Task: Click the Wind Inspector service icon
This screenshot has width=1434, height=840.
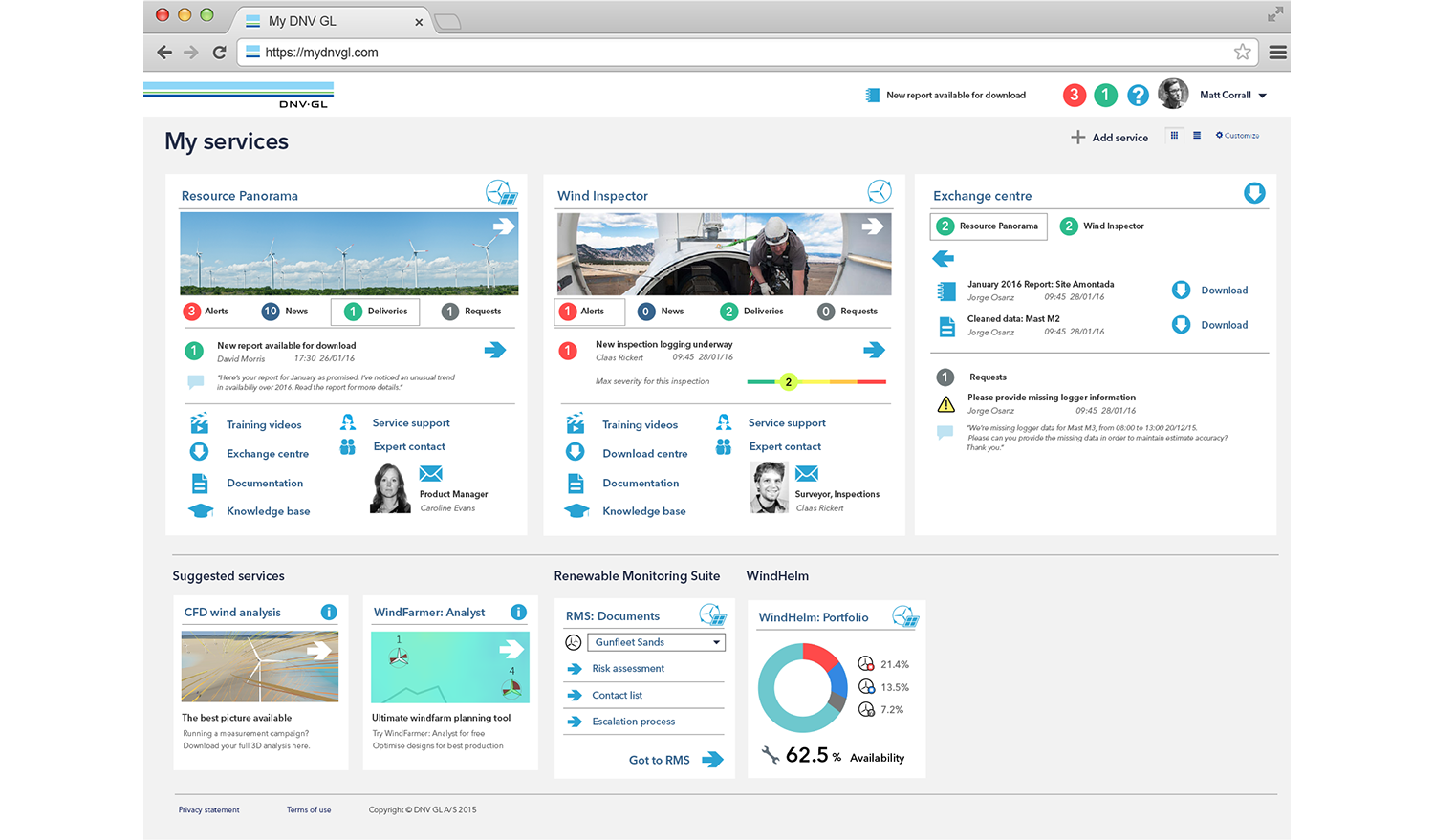Action: (880, 191)
